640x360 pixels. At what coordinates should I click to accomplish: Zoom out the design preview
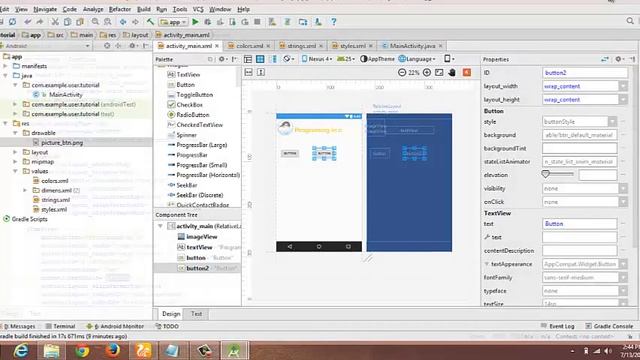pyautogui.click(x=402, y=73)
